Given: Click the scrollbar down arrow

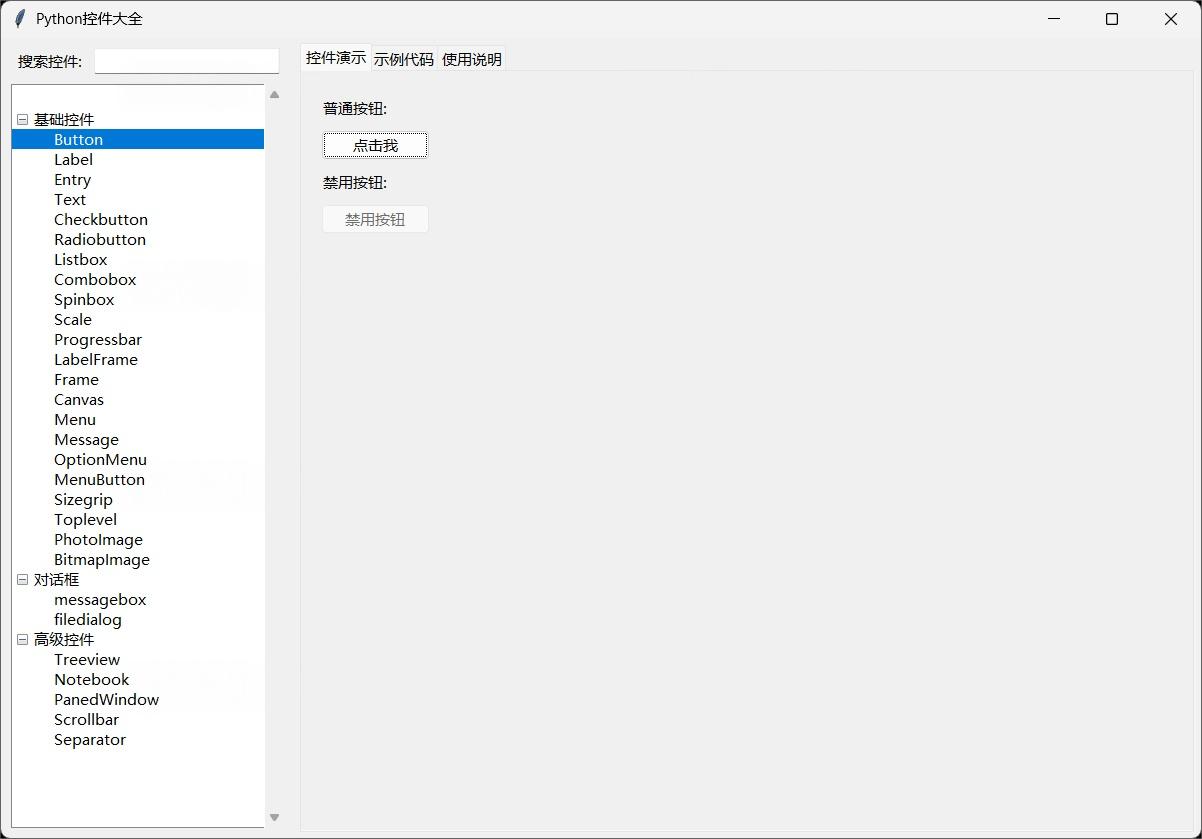Looking at the screenshot, I should pos(274,817).
